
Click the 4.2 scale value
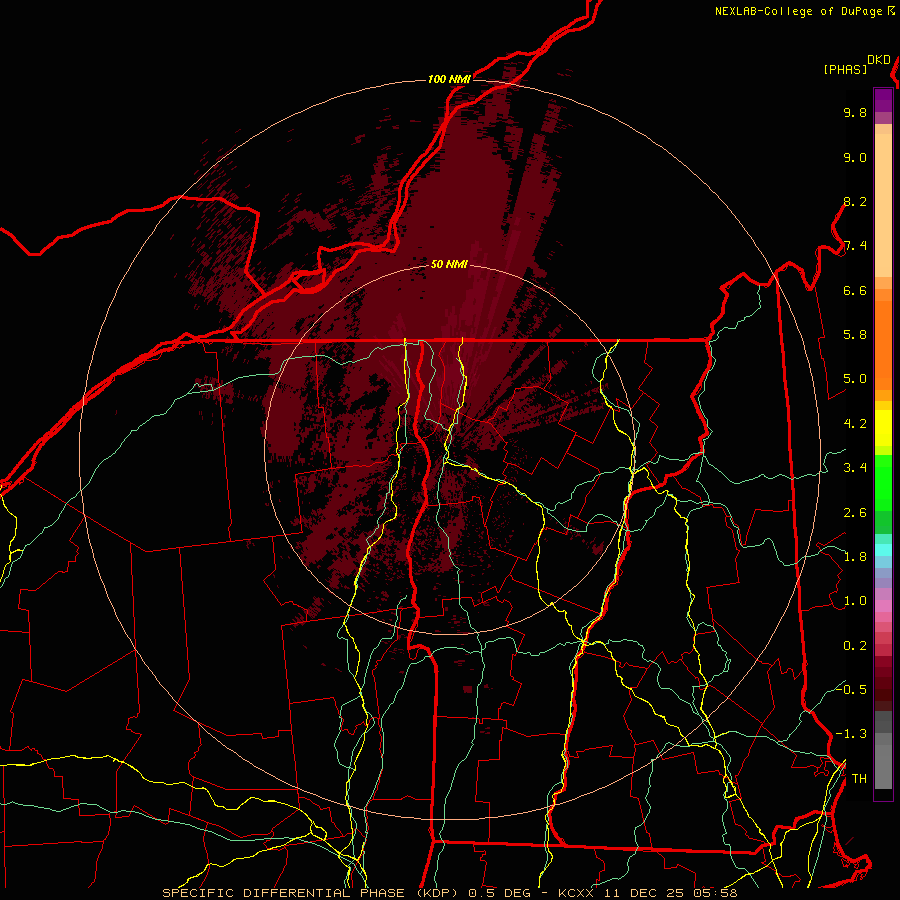pos(855,424)
